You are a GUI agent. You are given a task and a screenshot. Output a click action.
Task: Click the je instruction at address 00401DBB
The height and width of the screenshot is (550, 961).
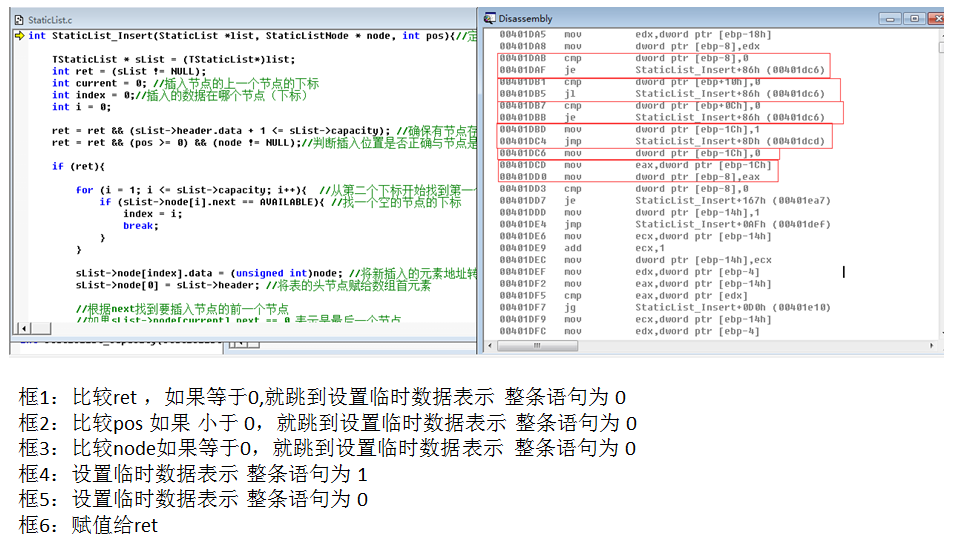(662, 117)
